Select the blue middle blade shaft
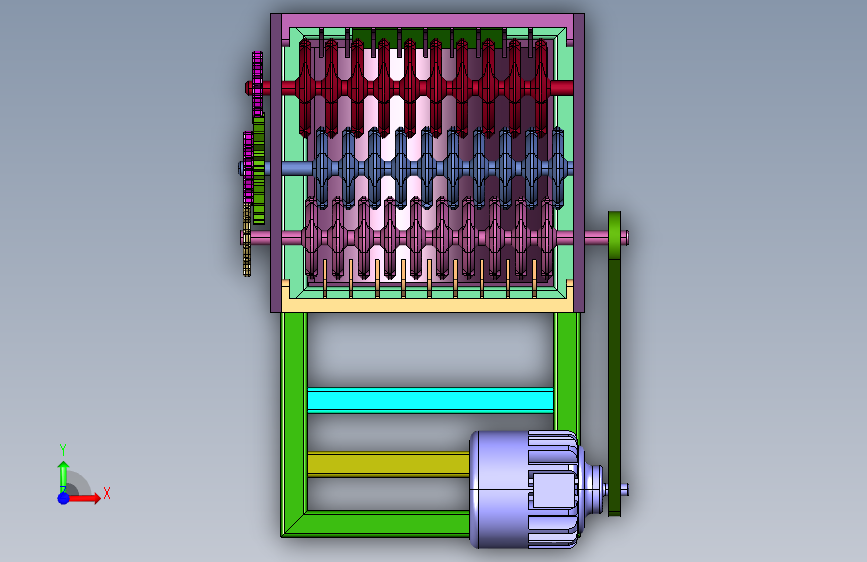This screenshot has width=867, height=562. coord(406,168)
